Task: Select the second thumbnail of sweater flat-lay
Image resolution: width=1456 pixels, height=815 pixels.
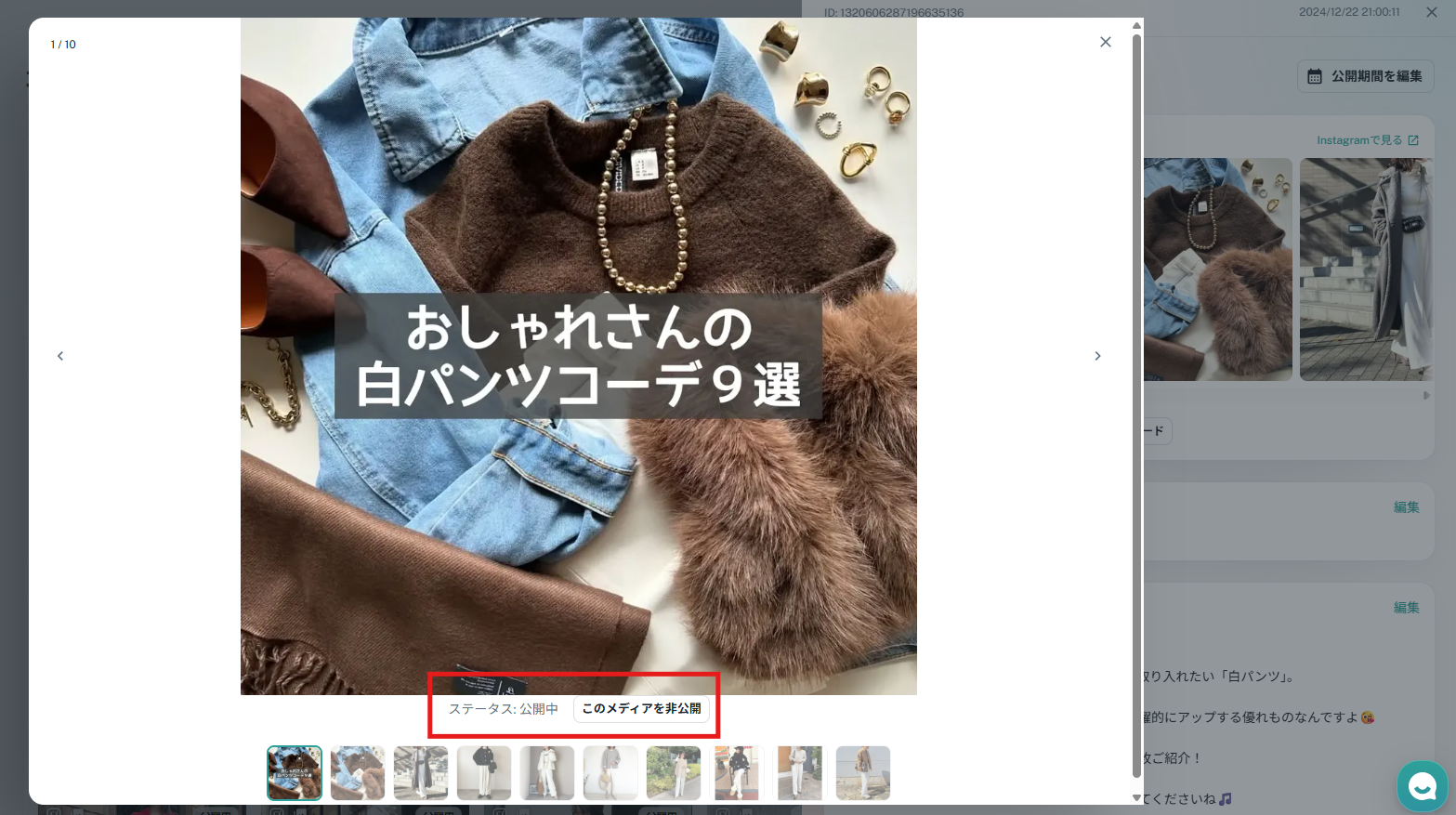Action: pyautogui.click(x=358, y=773)
